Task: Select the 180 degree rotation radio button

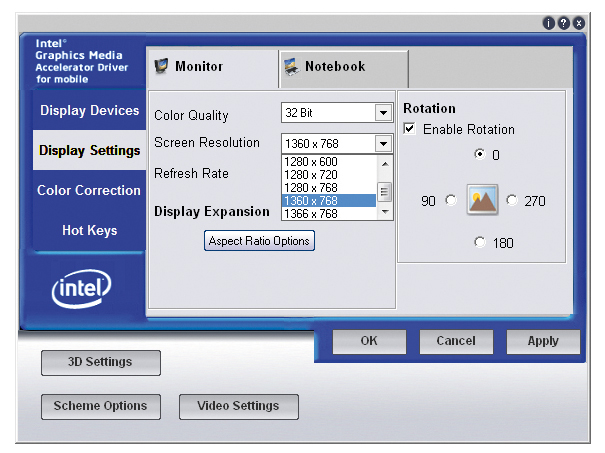Action: point(480,242)
